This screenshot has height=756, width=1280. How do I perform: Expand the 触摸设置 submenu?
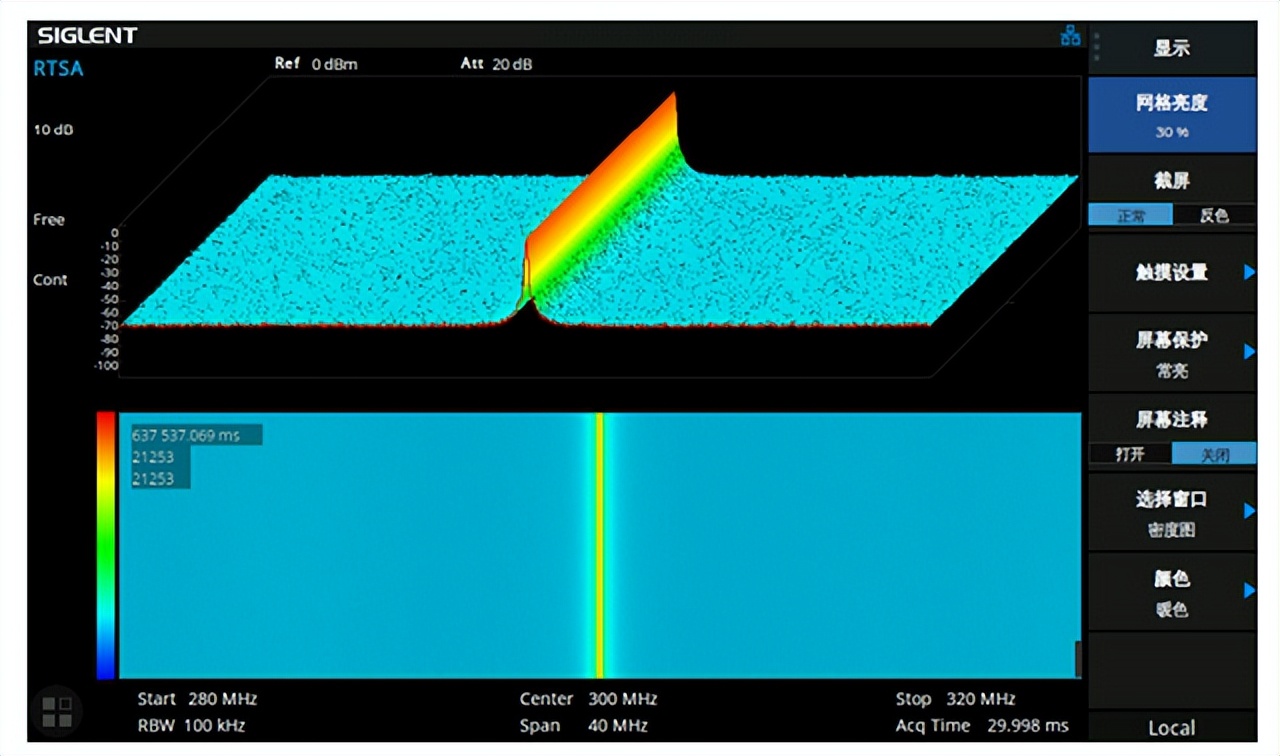click(1171, 272)
